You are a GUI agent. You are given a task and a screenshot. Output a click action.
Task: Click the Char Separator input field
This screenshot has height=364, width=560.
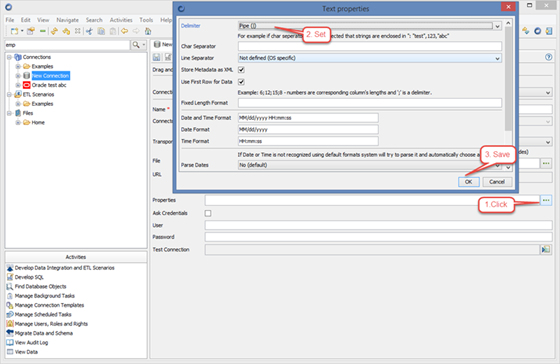[370, 46]
